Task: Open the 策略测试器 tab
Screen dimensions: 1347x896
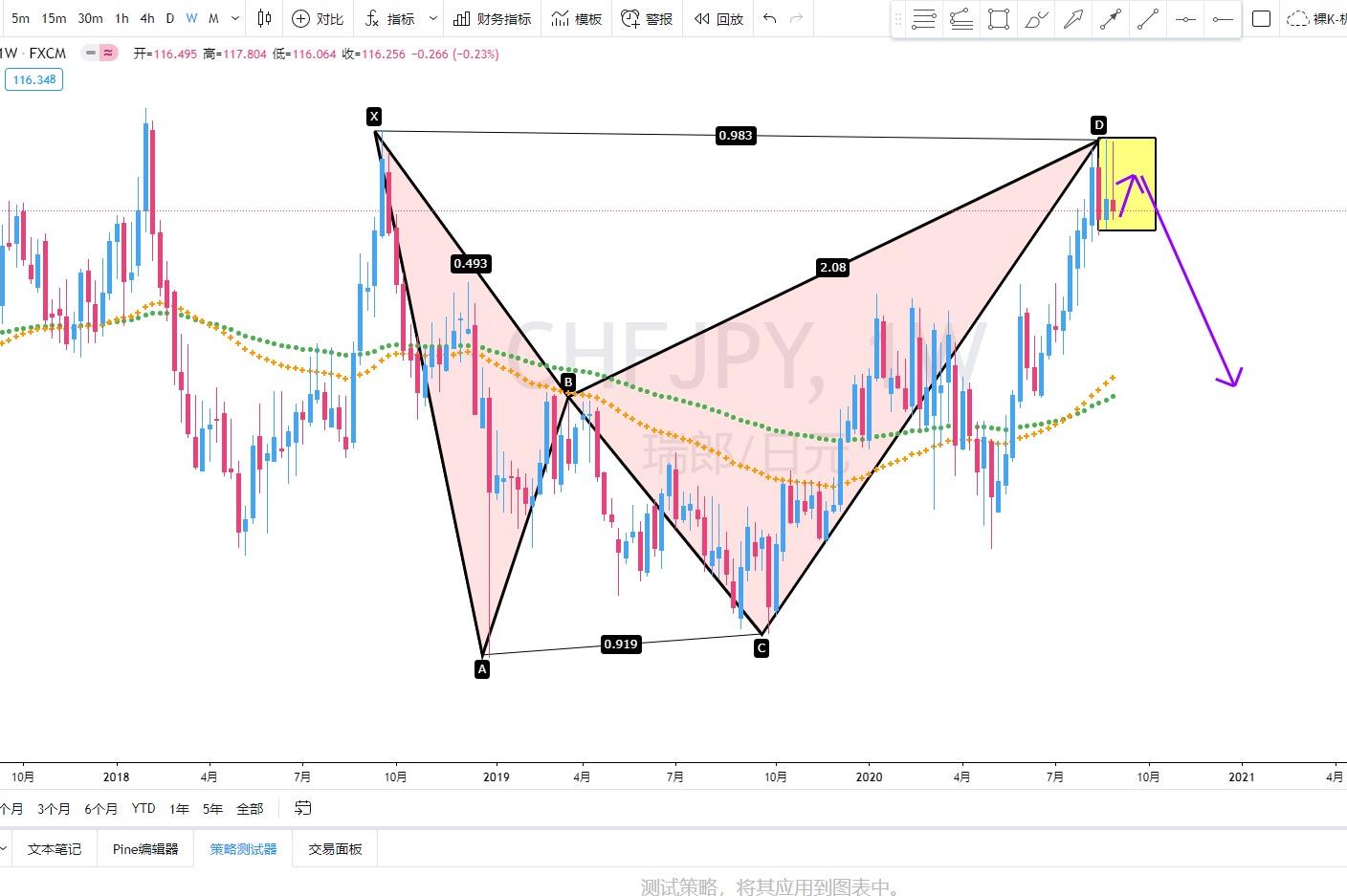Action: (x=243, y=848)
